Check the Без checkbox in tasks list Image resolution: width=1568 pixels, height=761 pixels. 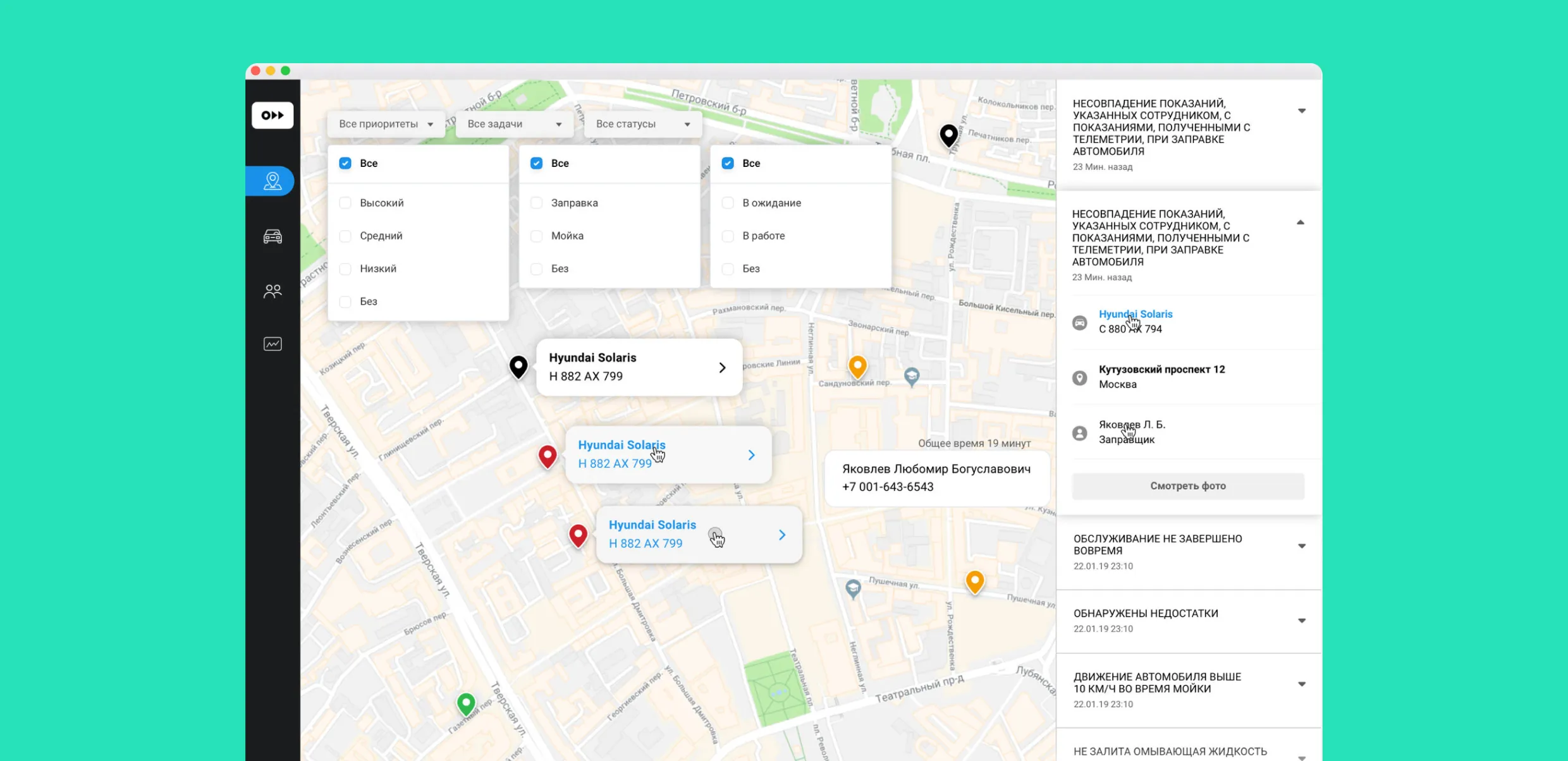(x=536, y=269)
